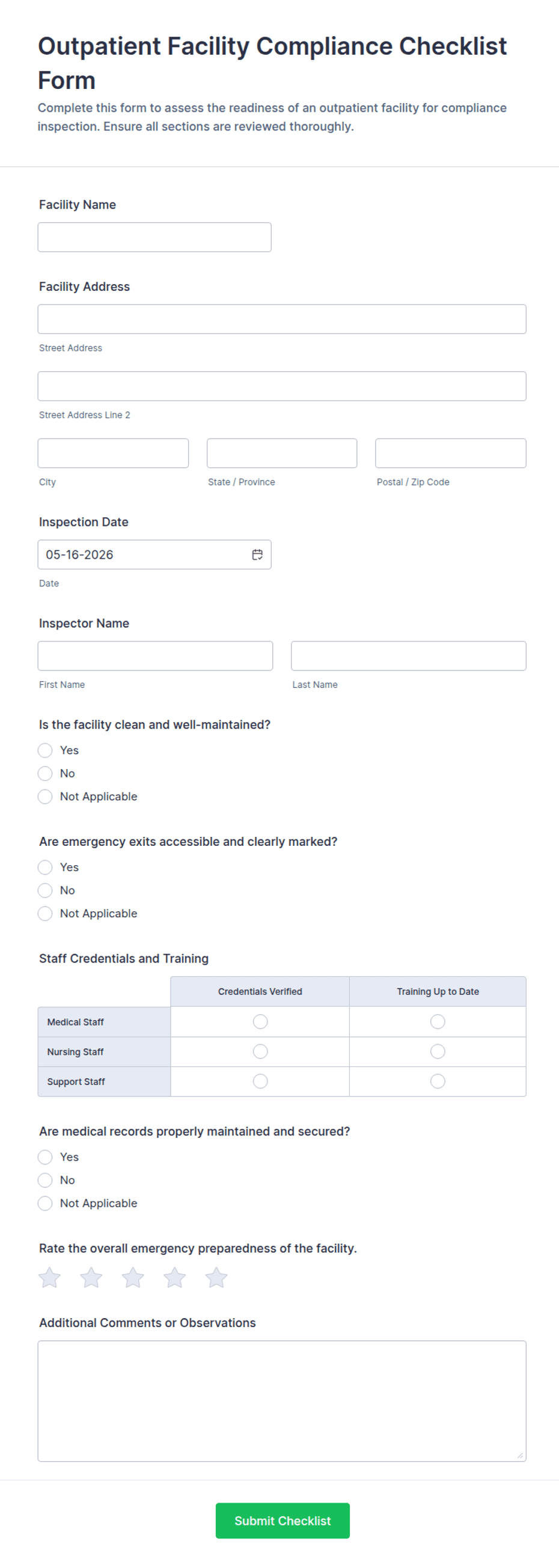Choose the third star for preparedness
The width and height of the screenshot is (559, 1568).
coord(133,1278)
